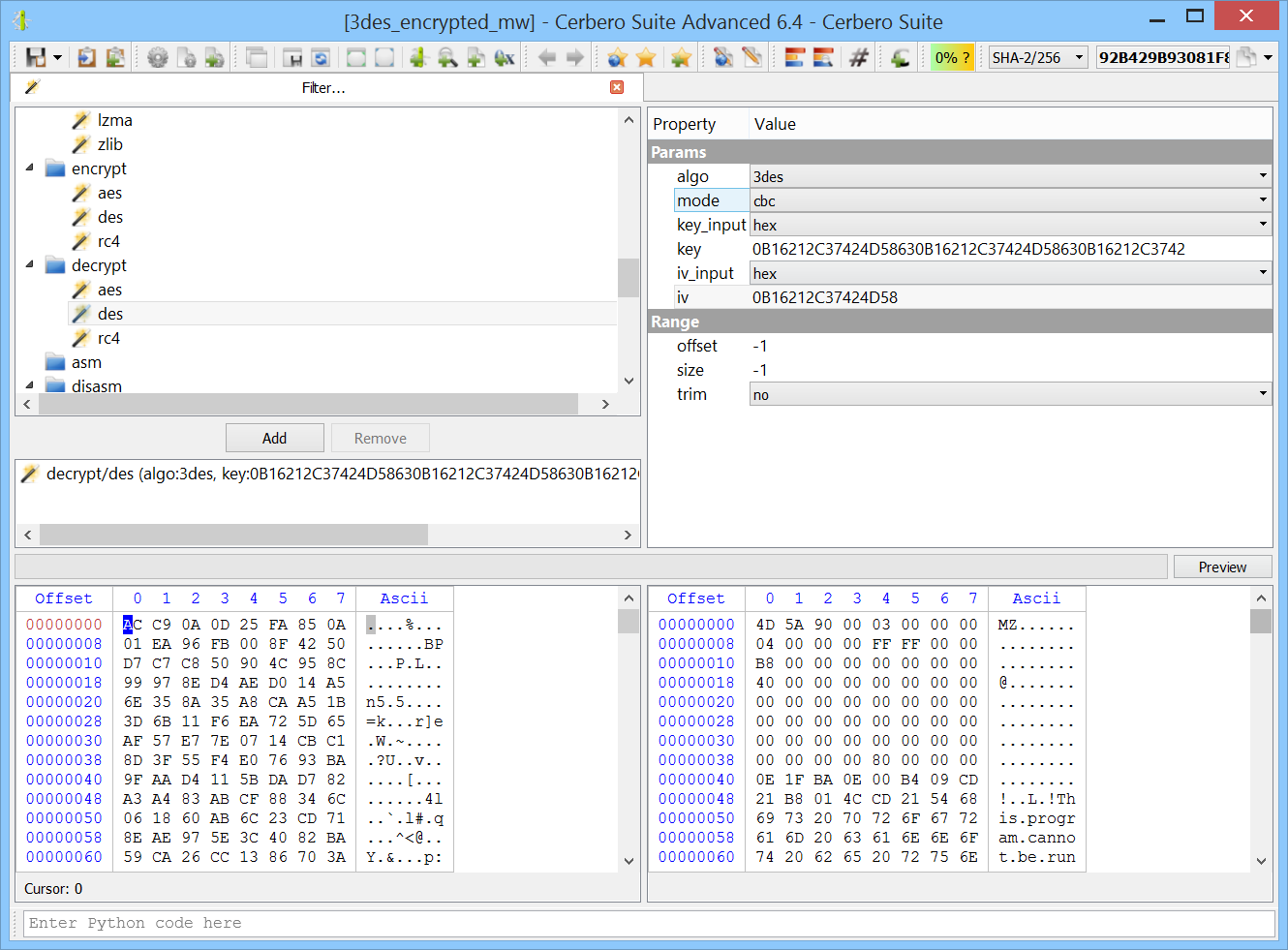Open the key_input hex dropdown
This screenshot has width=1288, height=950.
[1010, 225]
